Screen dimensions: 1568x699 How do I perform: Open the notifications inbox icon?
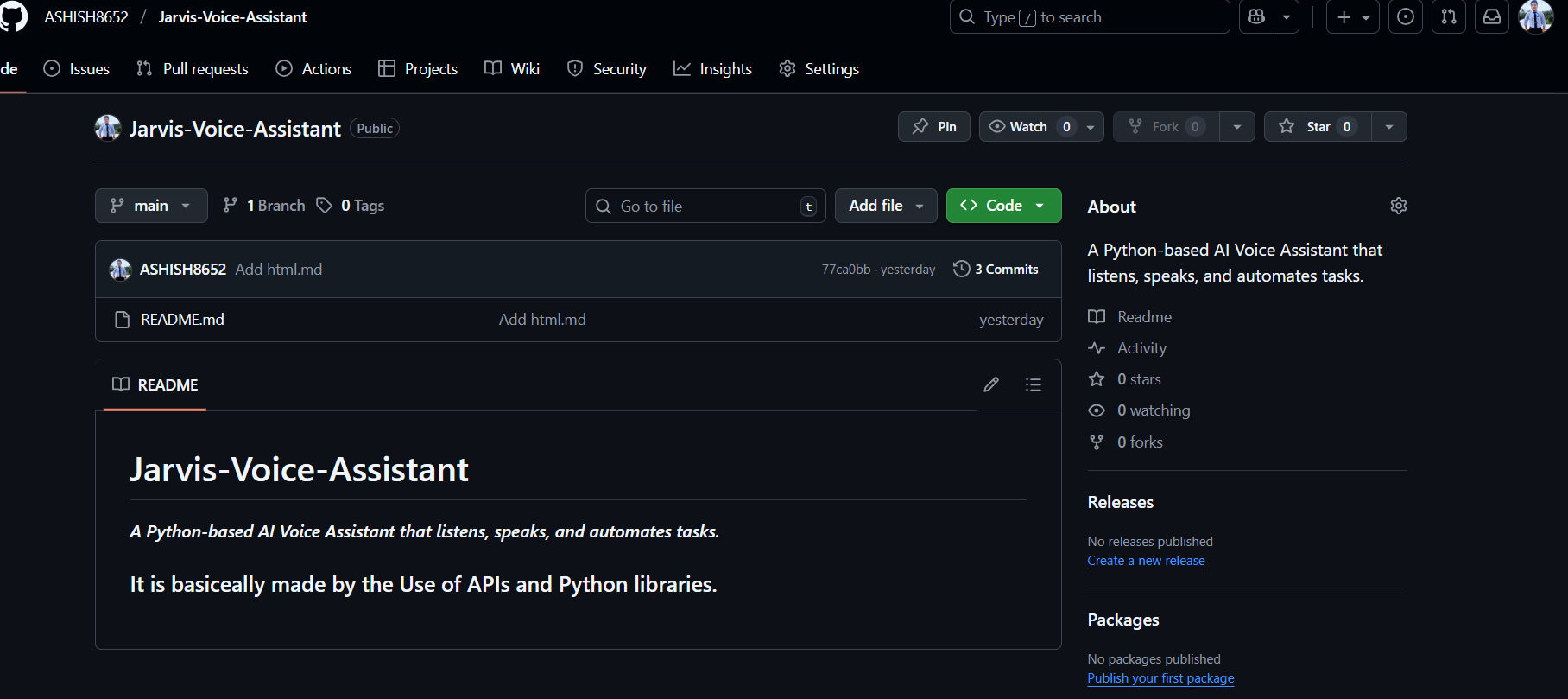point(1492,17)
